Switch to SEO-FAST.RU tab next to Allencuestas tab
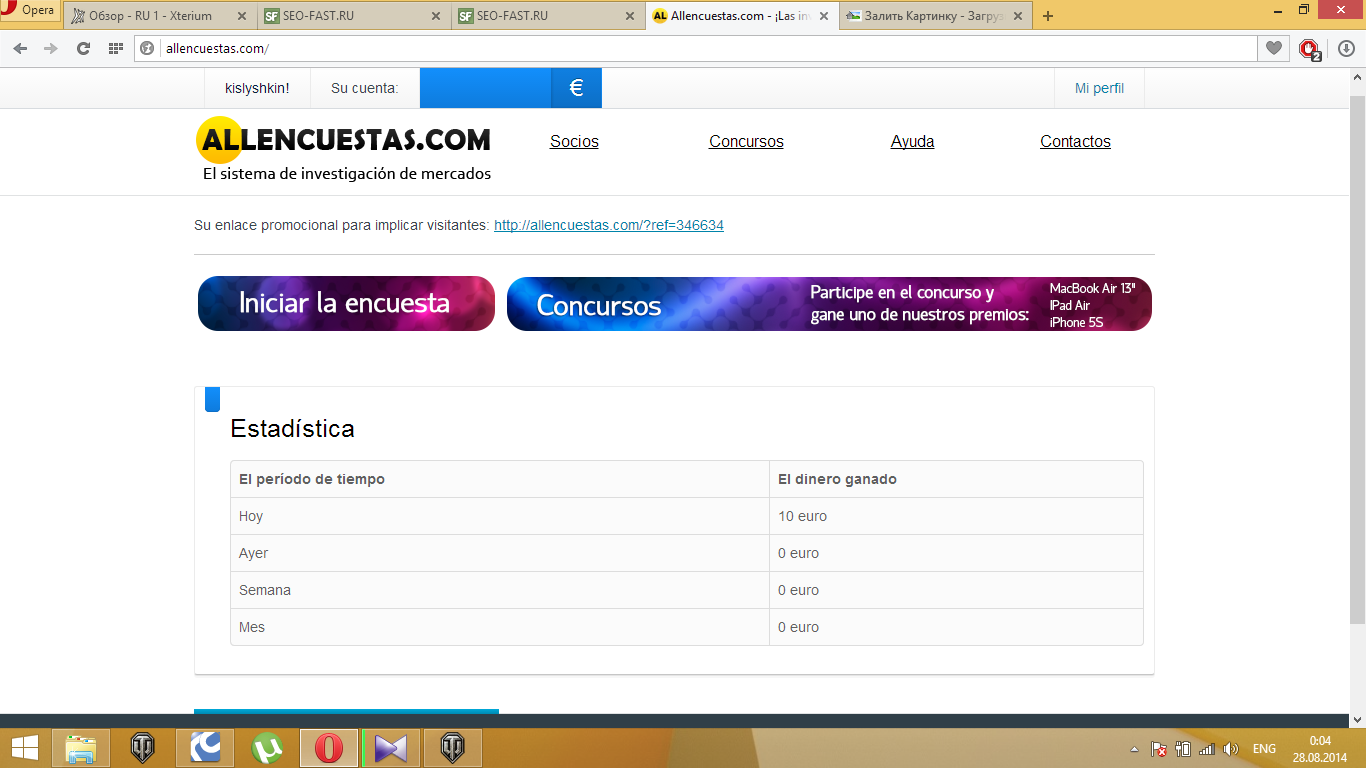This screenshot has width=1366, height=768. pyautogui.click(x=547, y=16)
